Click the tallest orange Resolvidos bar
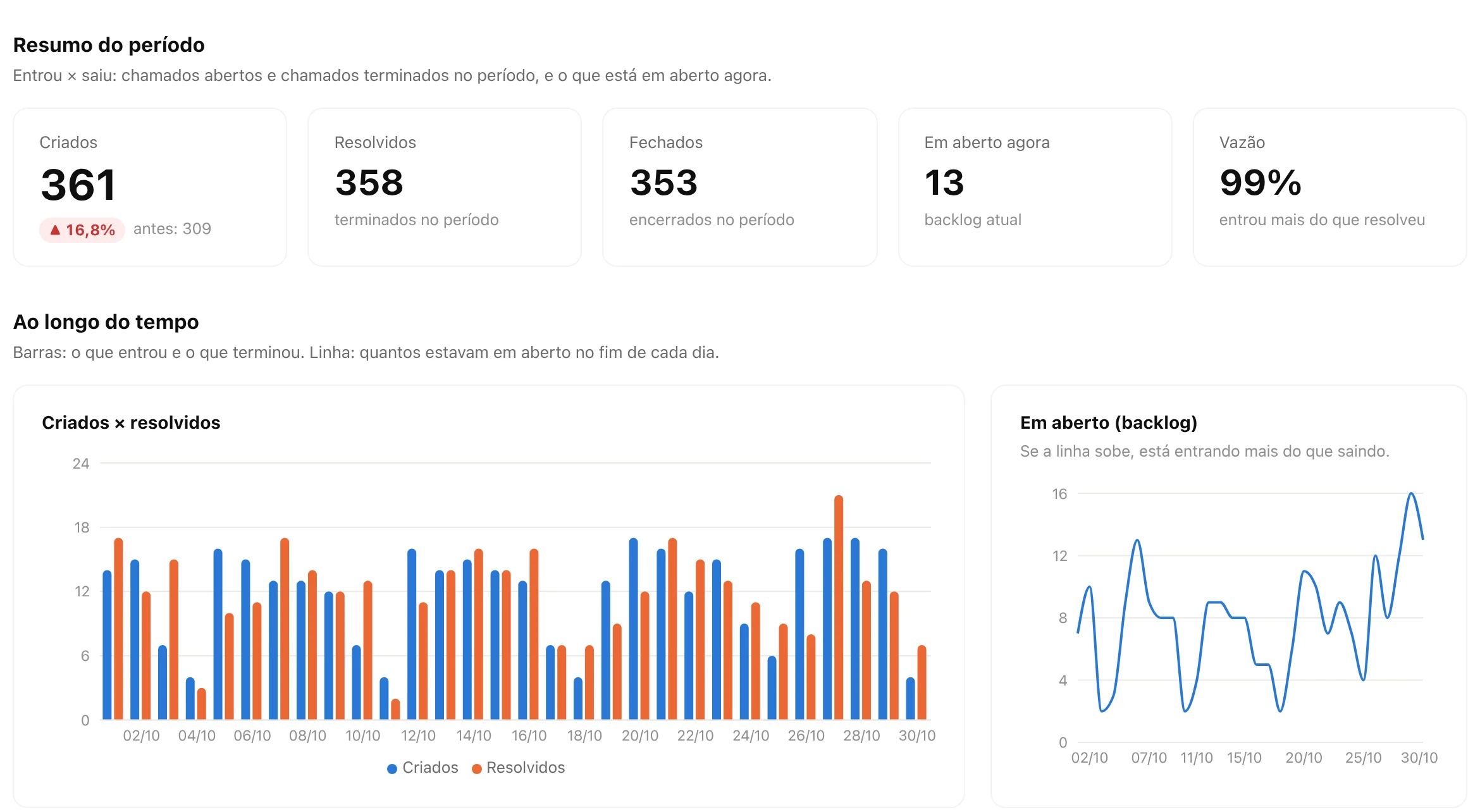This screenshot has width=1480, height=812. [839, 607]
